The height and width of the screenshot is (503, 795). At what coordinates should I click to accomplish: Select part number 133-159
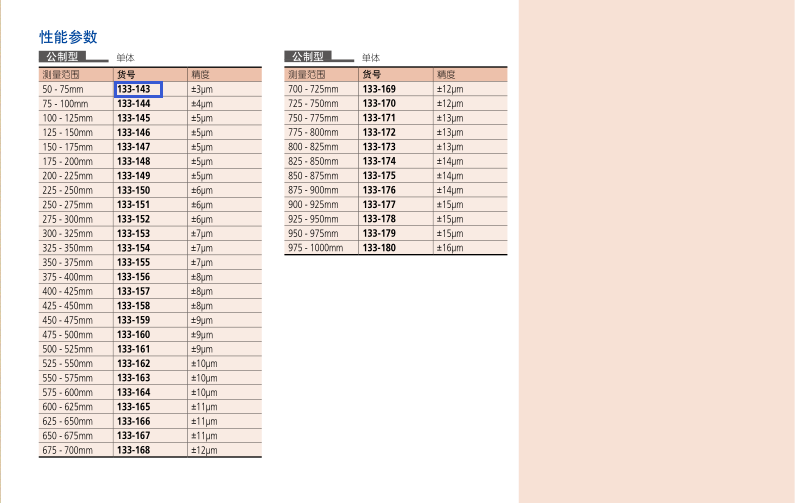click(133, 320)
